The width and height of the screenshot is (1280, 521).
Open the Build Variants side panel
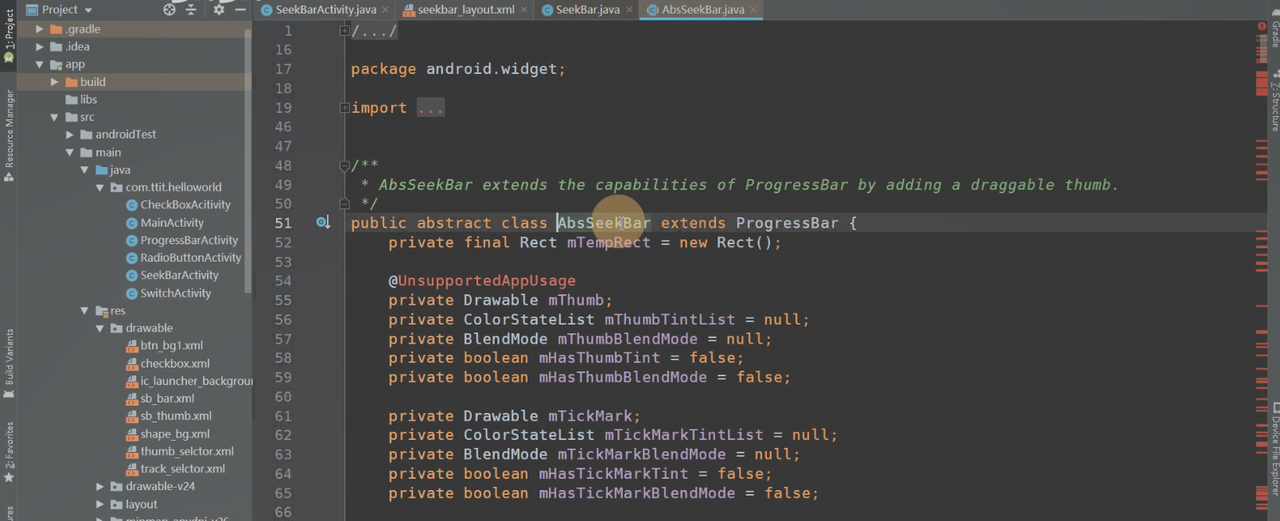coord(8,362)
